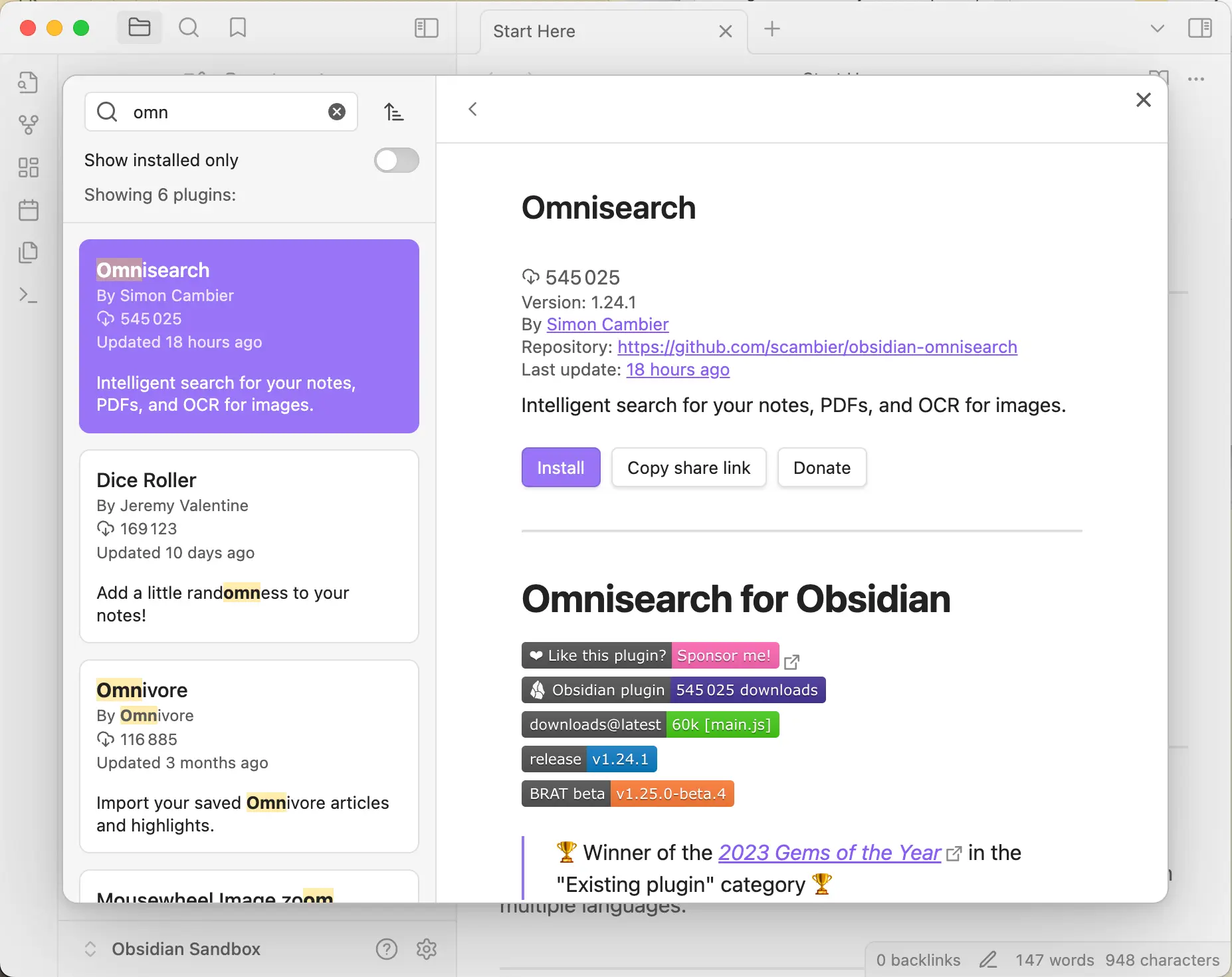1232x977 pixels.
Task: Open command palette terminal icon
Action: [28, 295]
